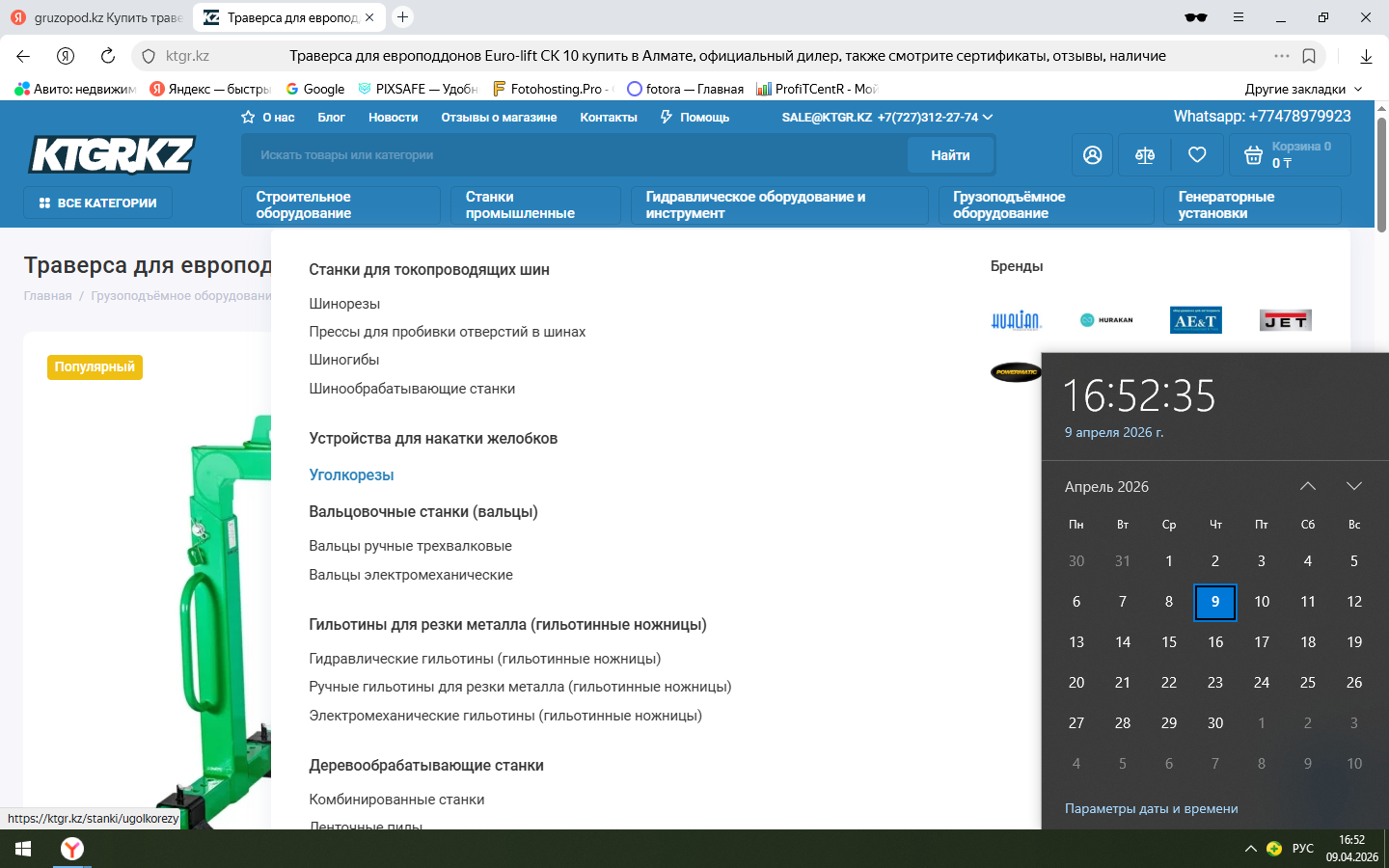Click the product search input field
The width and height of the screenshot is (1389, 868).
click(x=574, y=155)
